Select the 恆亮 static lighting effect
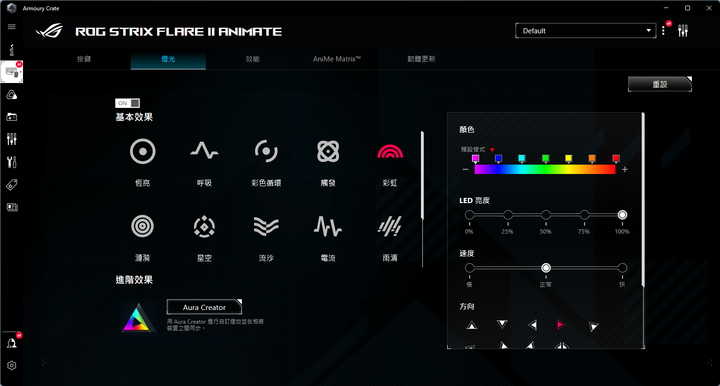 click(142, 151)
